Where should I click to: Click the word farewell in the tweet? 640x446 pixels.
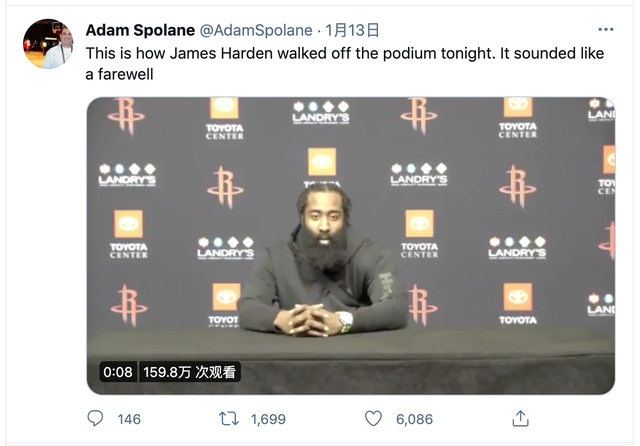126,75
